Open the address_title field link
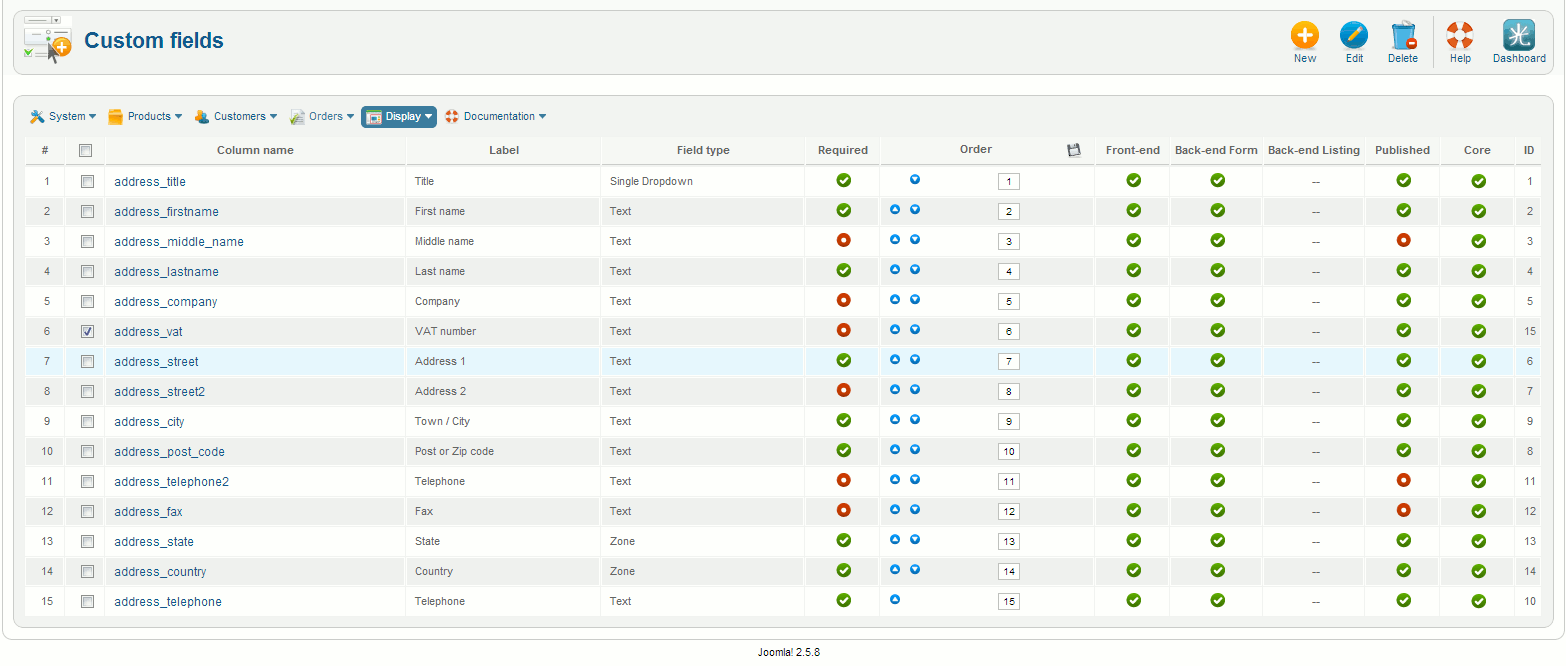The height and width of the screenshot is (666, 1566). coord(150,182)
